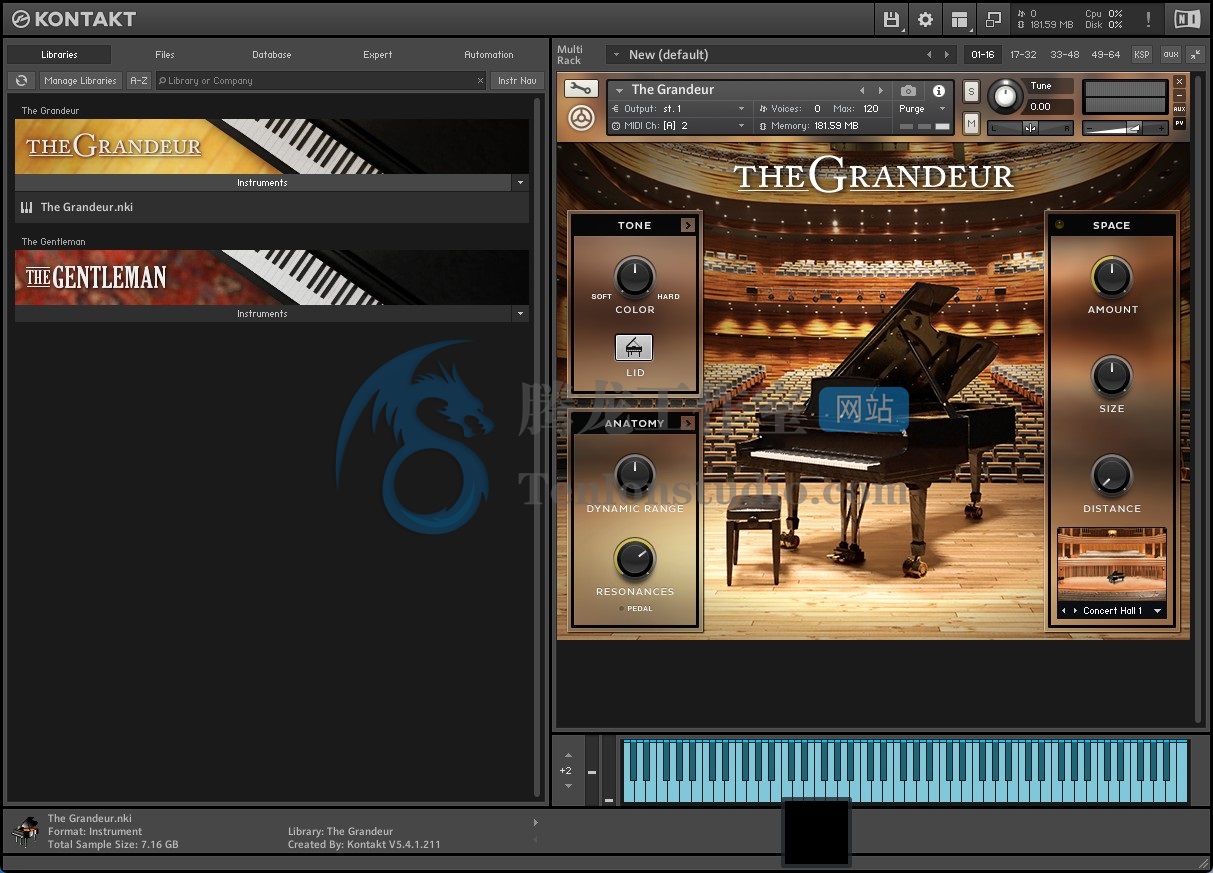Open the MIDI Ch dropdown

[x=679, y=126]
